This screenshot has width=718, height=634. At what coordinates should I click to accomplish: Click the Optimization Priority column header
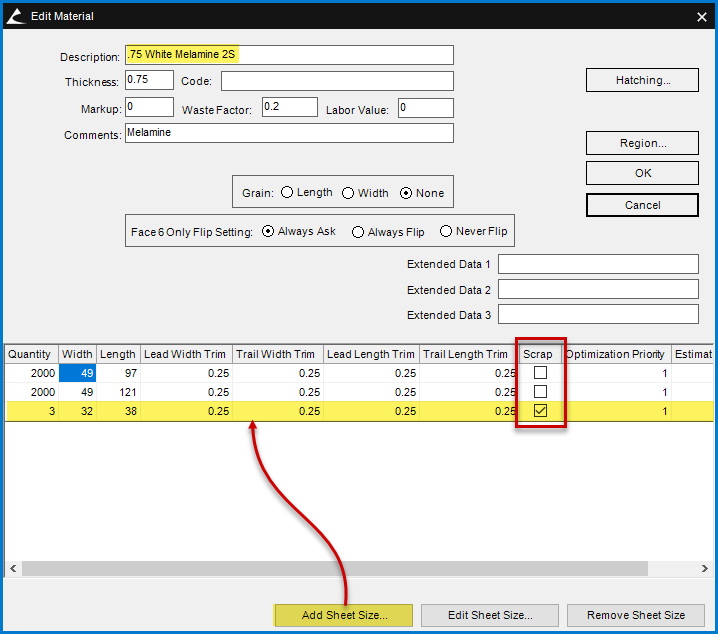click(614, 354)
